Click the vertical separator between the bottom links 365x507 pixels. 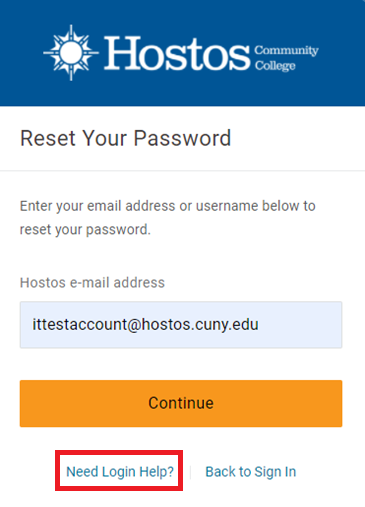pyautogui.click(x=190, y=472)
